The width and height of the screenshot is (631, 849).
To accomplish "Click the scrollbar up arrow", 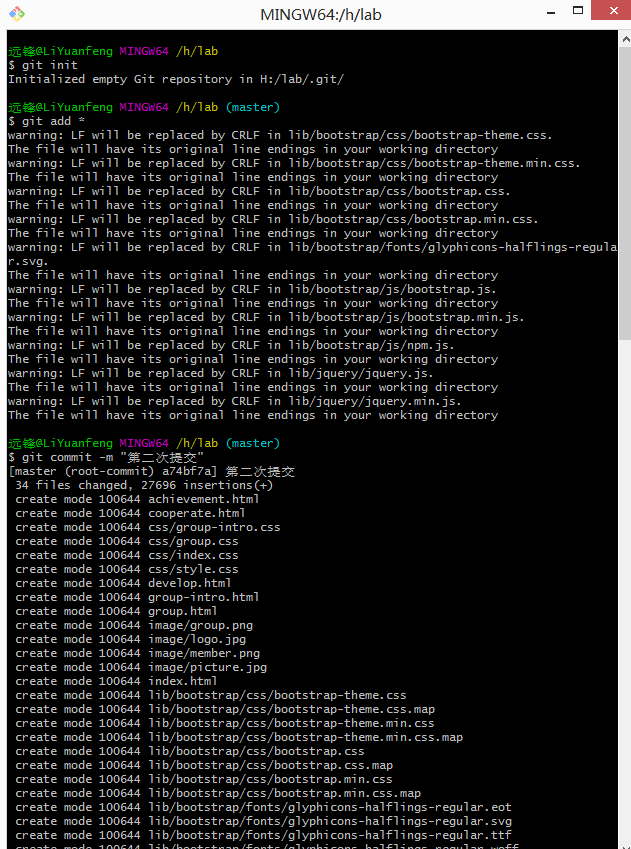I will 625,39.
